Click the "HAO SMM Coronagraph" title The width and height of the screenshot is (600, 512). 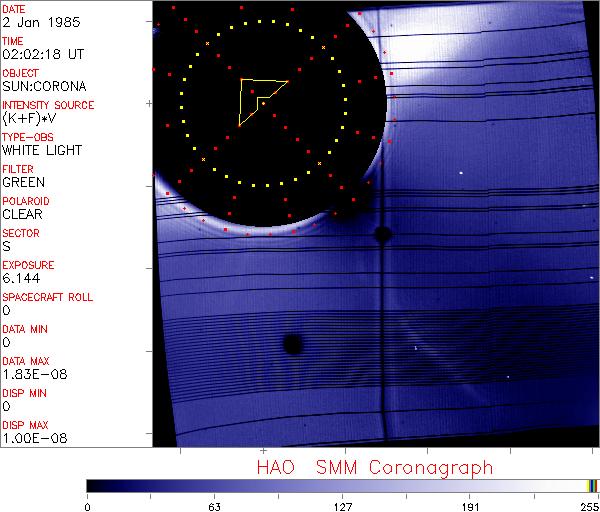coord(375,467)
